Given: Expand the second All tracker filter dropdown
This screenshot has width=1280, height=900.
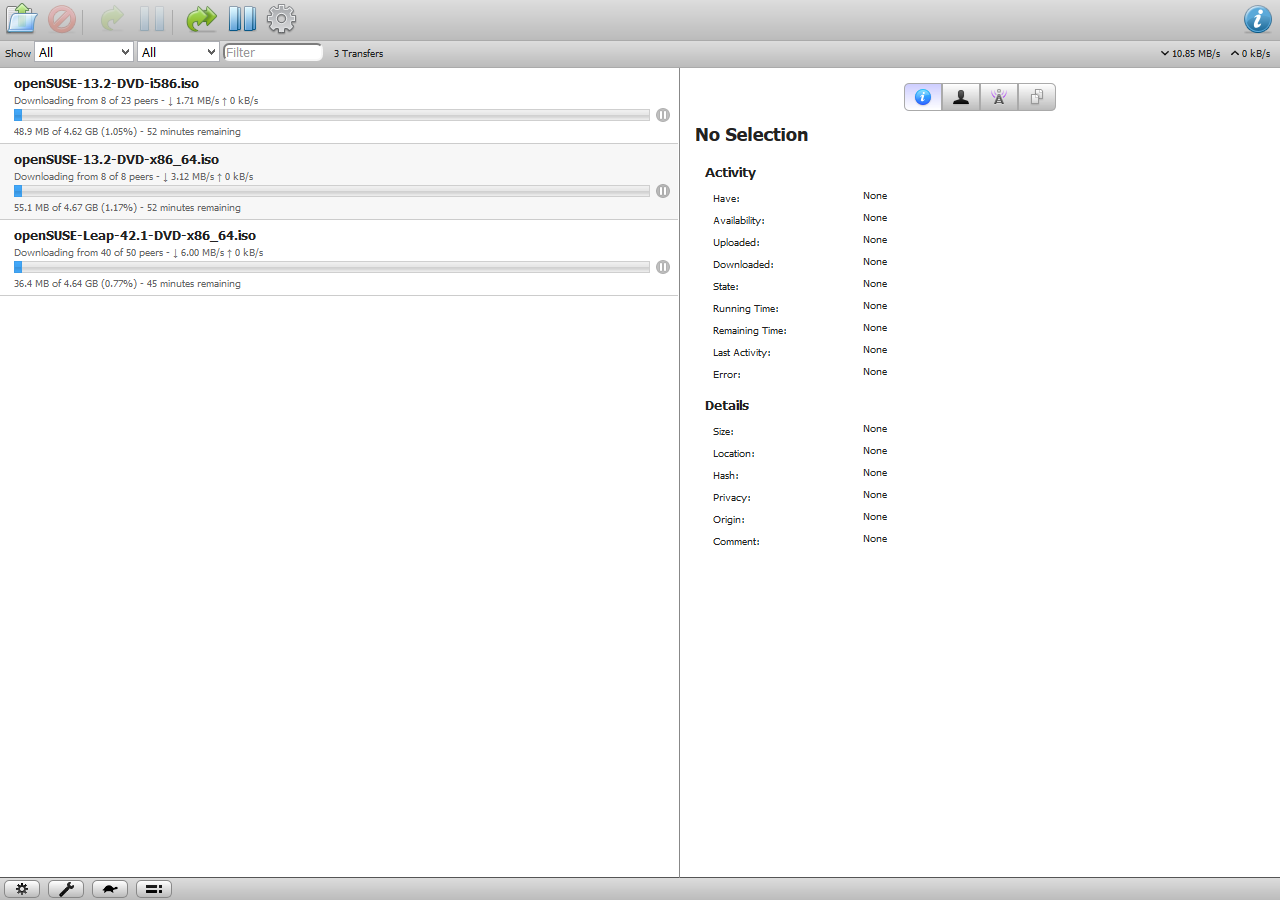Looking at the screenshot, I should point(178,52).
